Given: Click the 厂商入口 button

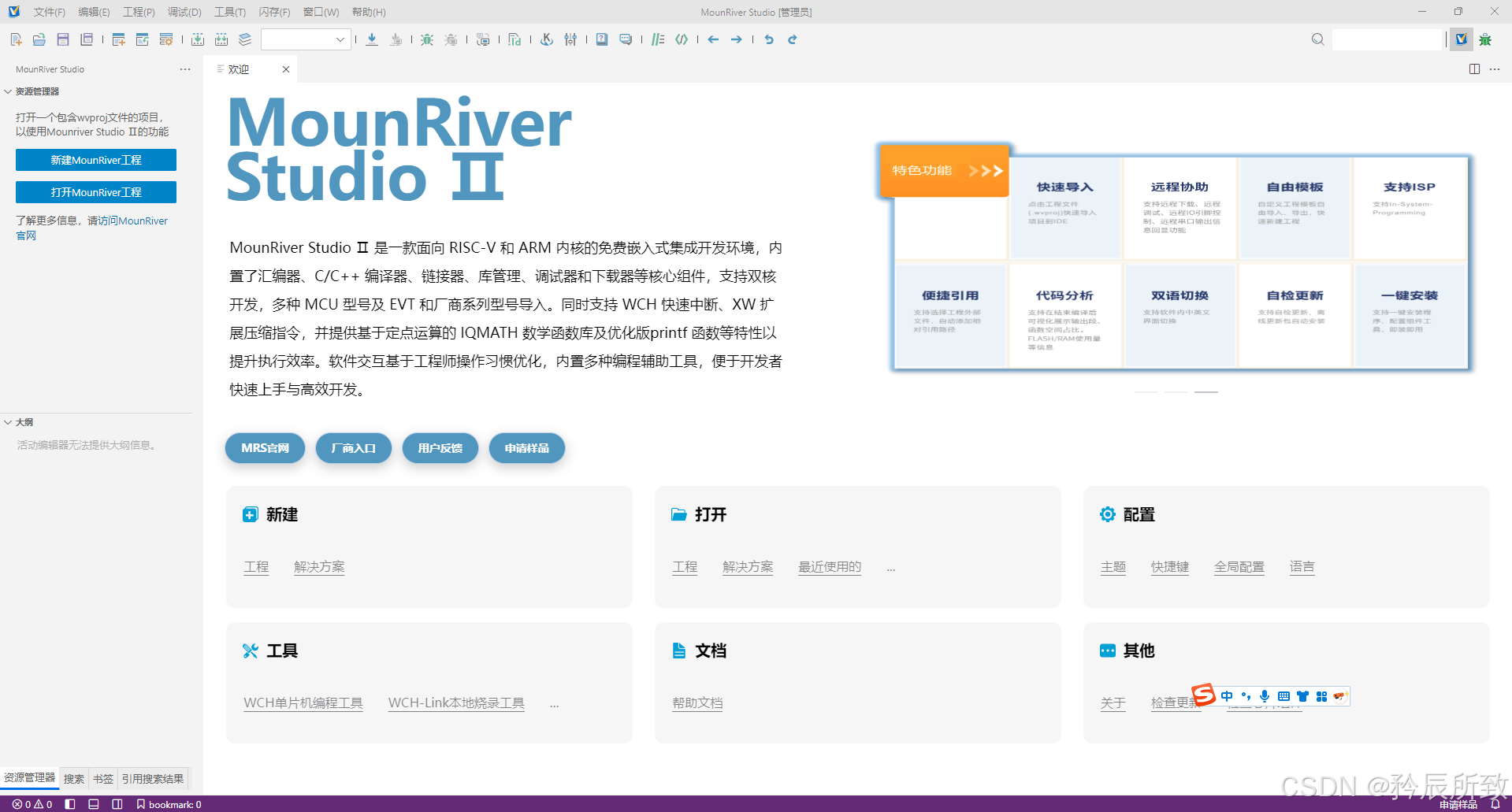Looking at the screenshot, I should click(354, 448).
